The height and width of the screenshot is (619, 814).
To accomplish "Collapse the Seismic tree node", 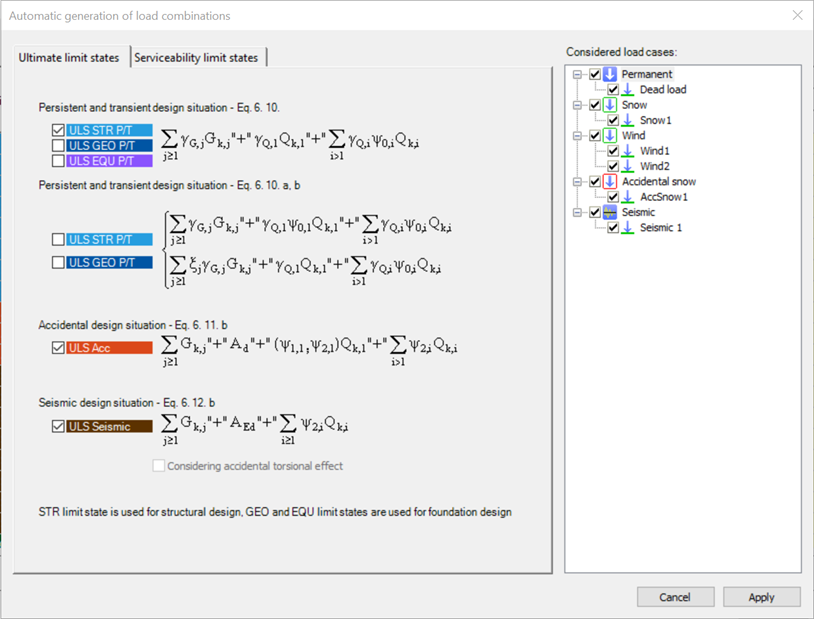I will click(x=577, y=212).
